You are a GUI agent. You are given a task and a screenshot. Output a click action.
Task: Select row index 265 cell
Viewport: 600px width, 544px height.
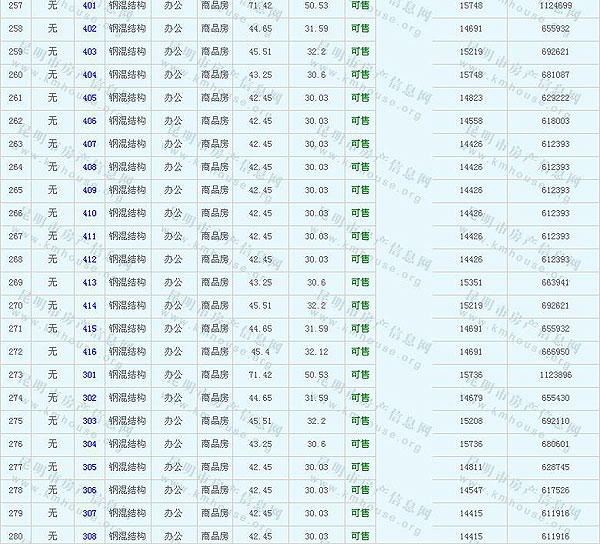(15, 190)
